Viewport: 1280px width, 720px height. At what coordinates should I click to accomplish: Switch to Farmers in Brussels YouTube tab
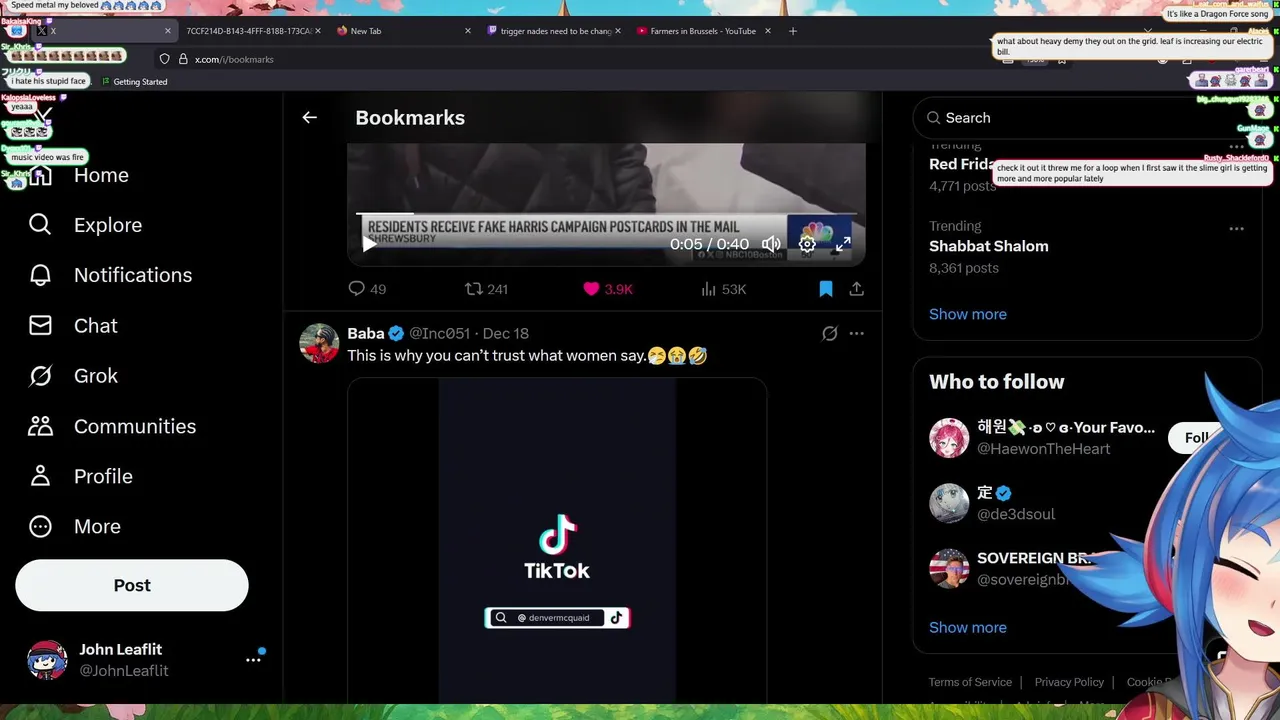point(703,31)
